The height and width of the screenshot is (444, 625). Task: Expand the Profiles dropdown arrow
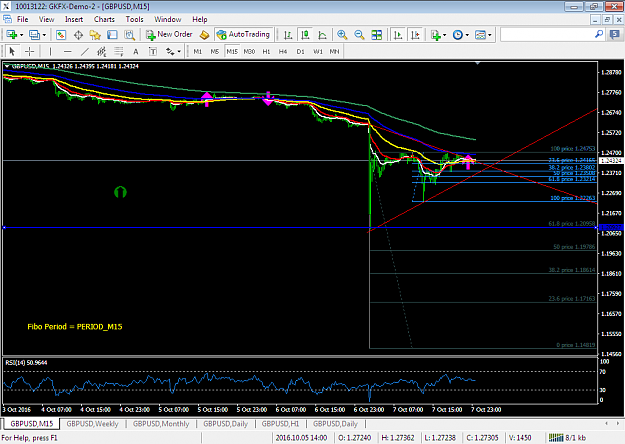44,35
